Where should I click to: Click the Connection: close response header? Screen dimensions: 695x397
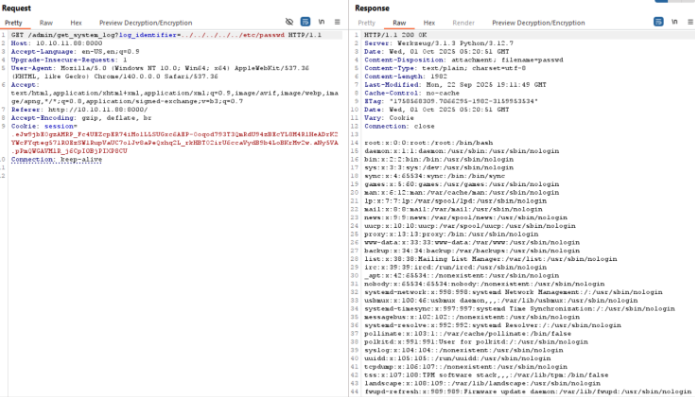pos(399,126)
